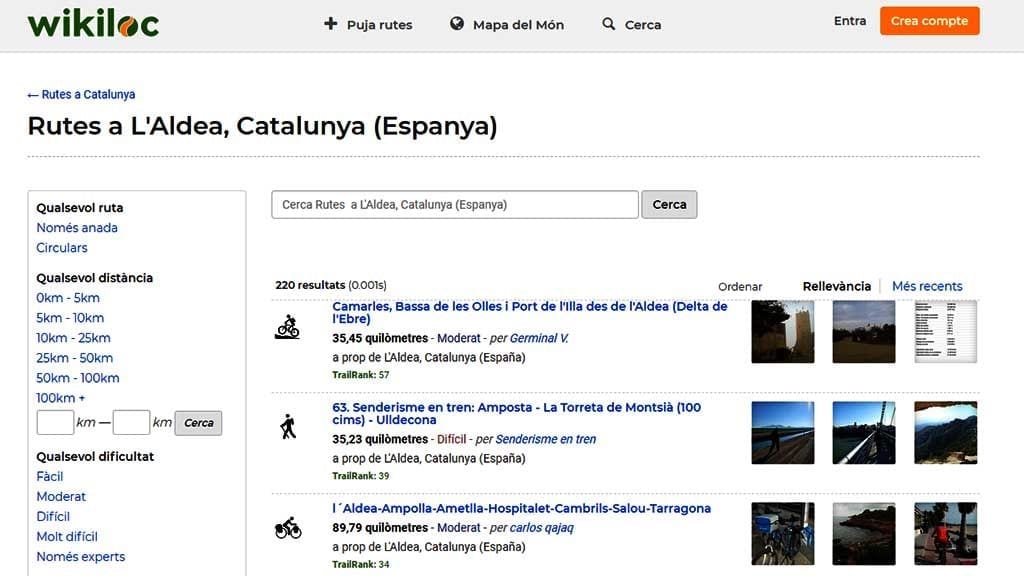Filter distance 50km - 100km
The image size is (1024, 576).
click(78, 378)
